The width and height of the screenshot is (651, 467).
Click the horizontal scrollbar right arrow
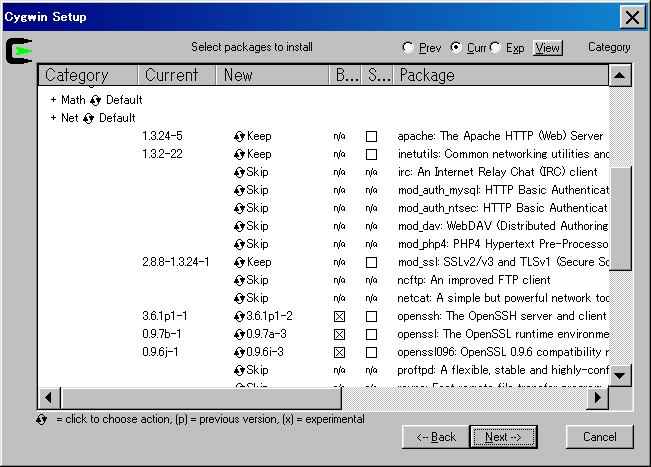coord(597,398)
